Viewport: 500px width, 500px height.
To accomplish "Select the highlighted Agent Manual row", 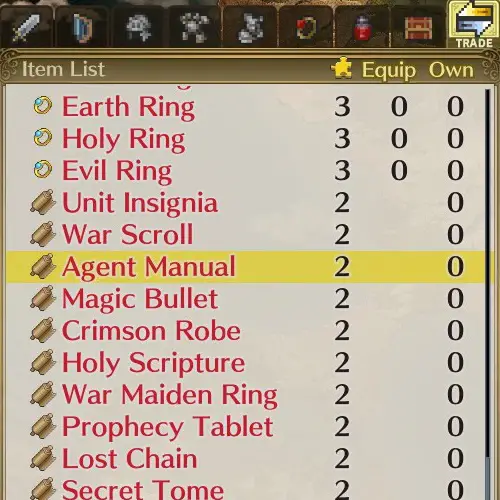I will (x=245, y=267).
